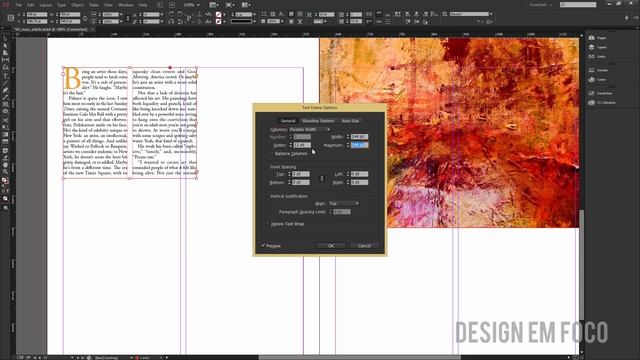Select the Selection tool

[x=5, y=39]
